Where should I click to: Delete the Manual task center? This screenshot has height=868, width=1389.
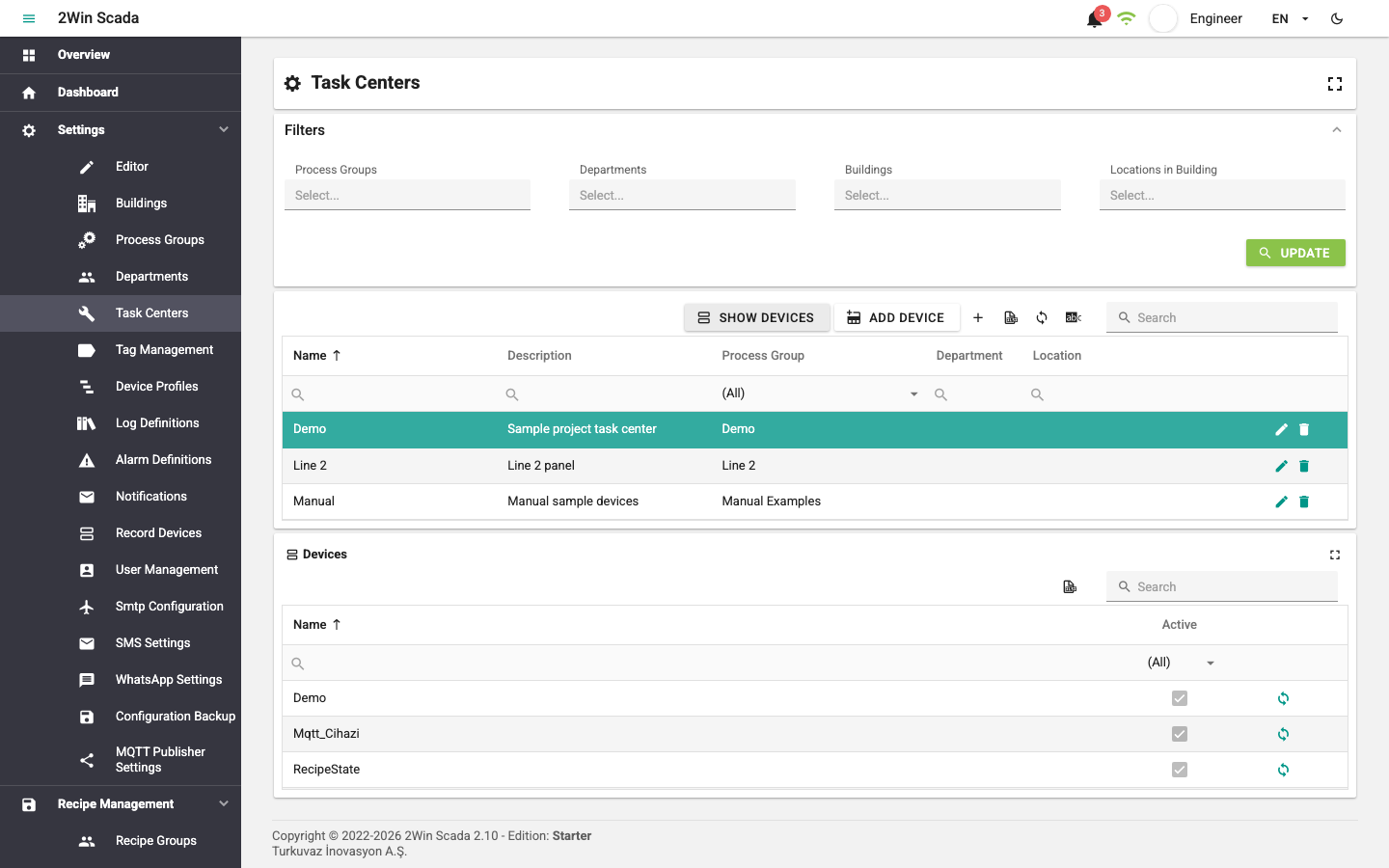pos(1304,502)
